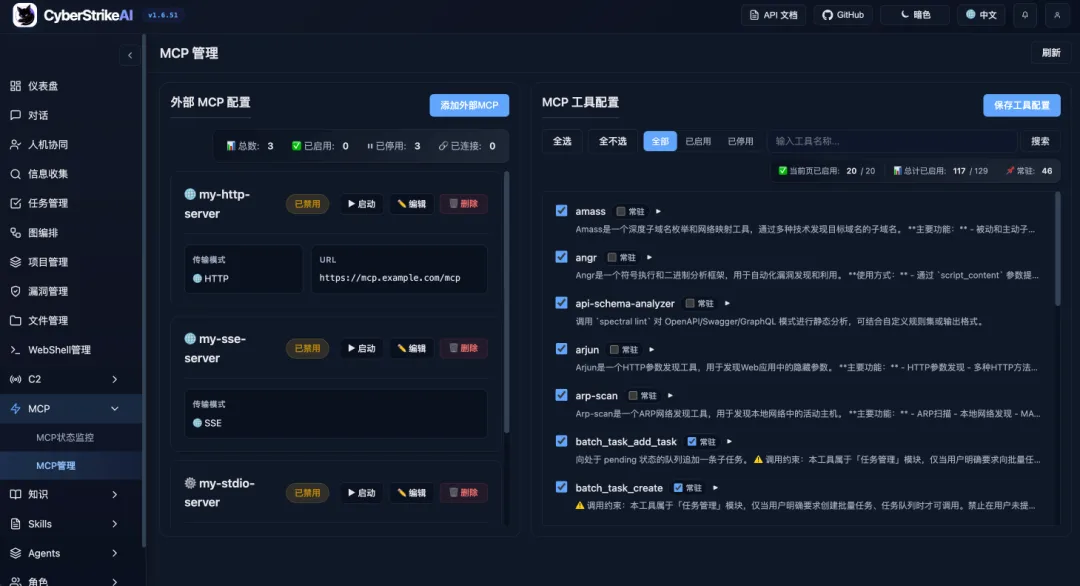Click the gear icon beside my-stdio-server
This screenshot has width=1080, height=586.
190,483
